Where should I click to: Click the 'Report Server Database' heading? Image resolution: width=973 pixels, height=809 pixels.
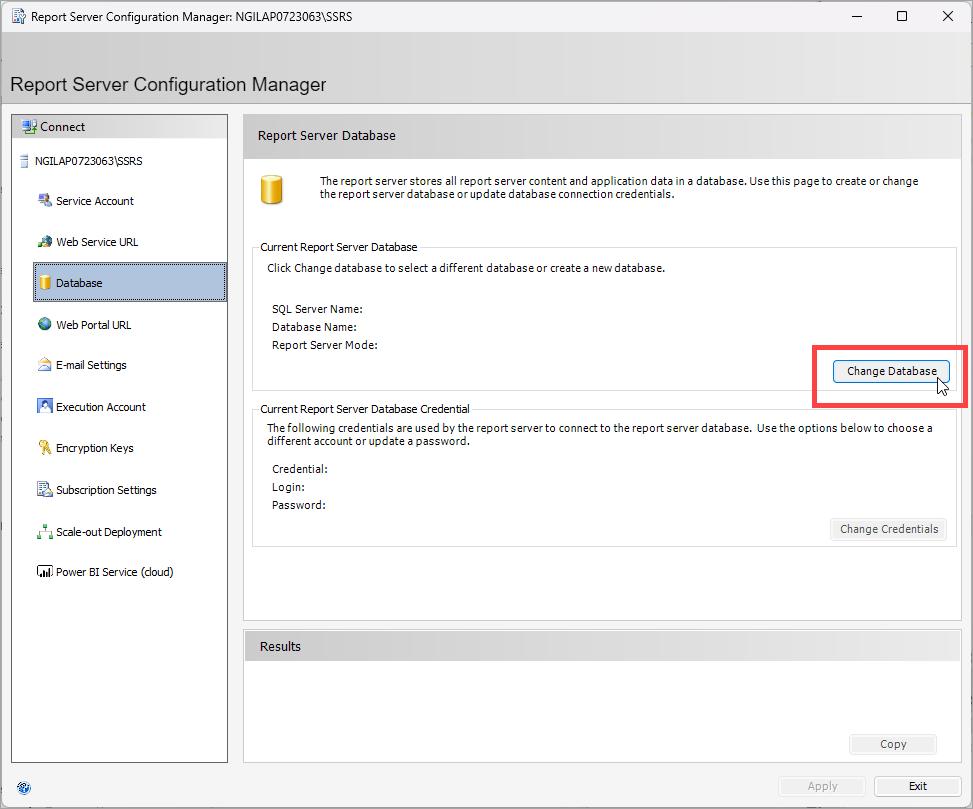pos(326,135)
